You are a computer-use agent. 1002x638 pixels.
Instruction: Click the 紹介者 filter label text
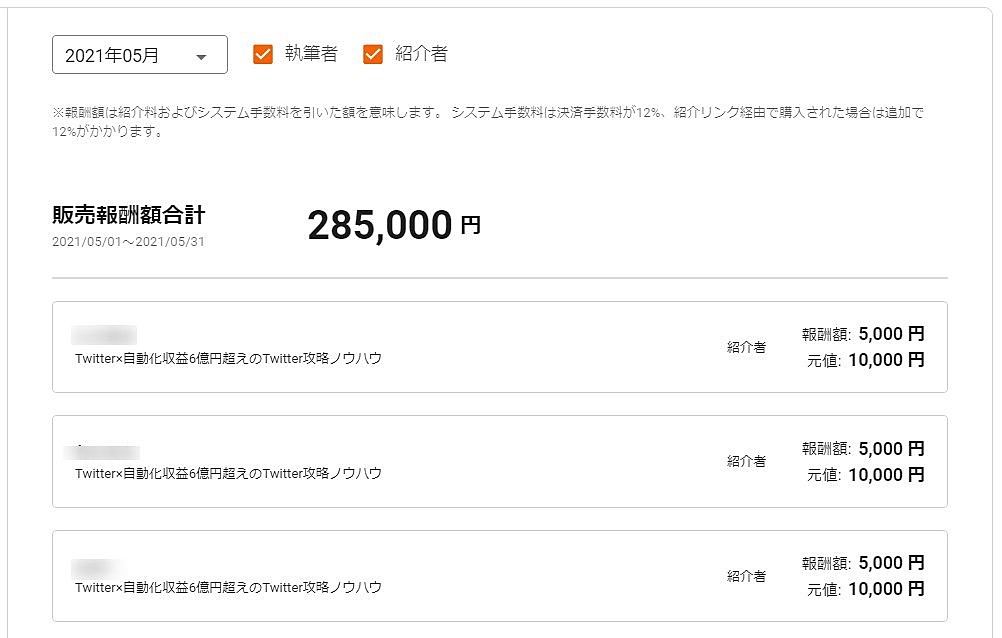point(421,54)
